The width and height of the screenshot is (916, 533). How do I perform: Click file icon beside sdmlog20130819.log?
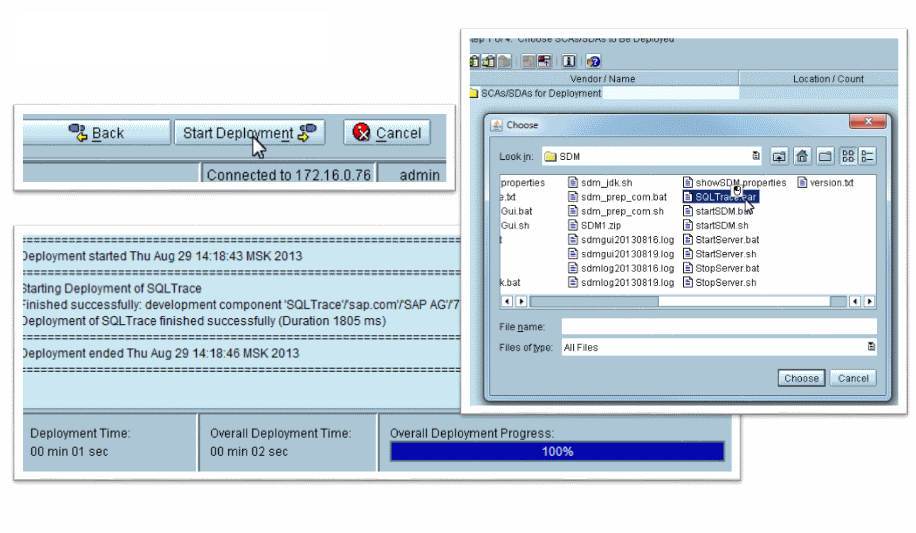(572, 282)
